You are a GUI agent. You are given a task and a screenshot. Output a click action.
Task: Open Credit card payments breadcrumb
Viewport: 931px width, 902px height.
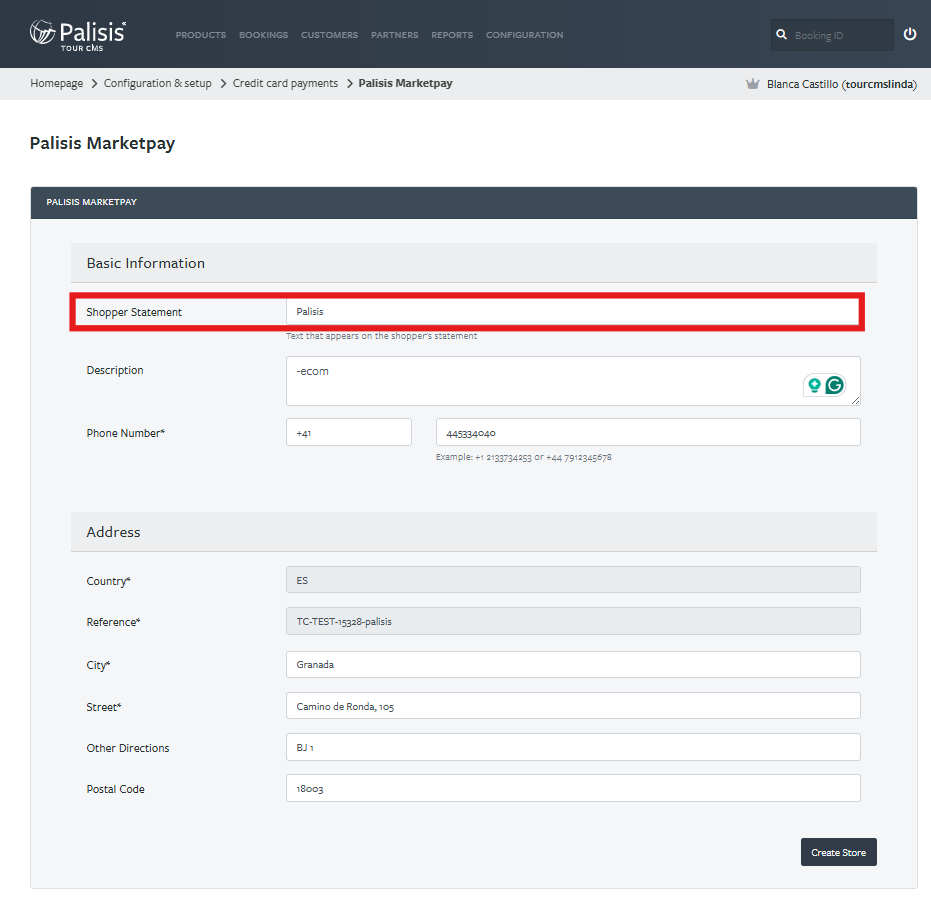coord(285,83)
